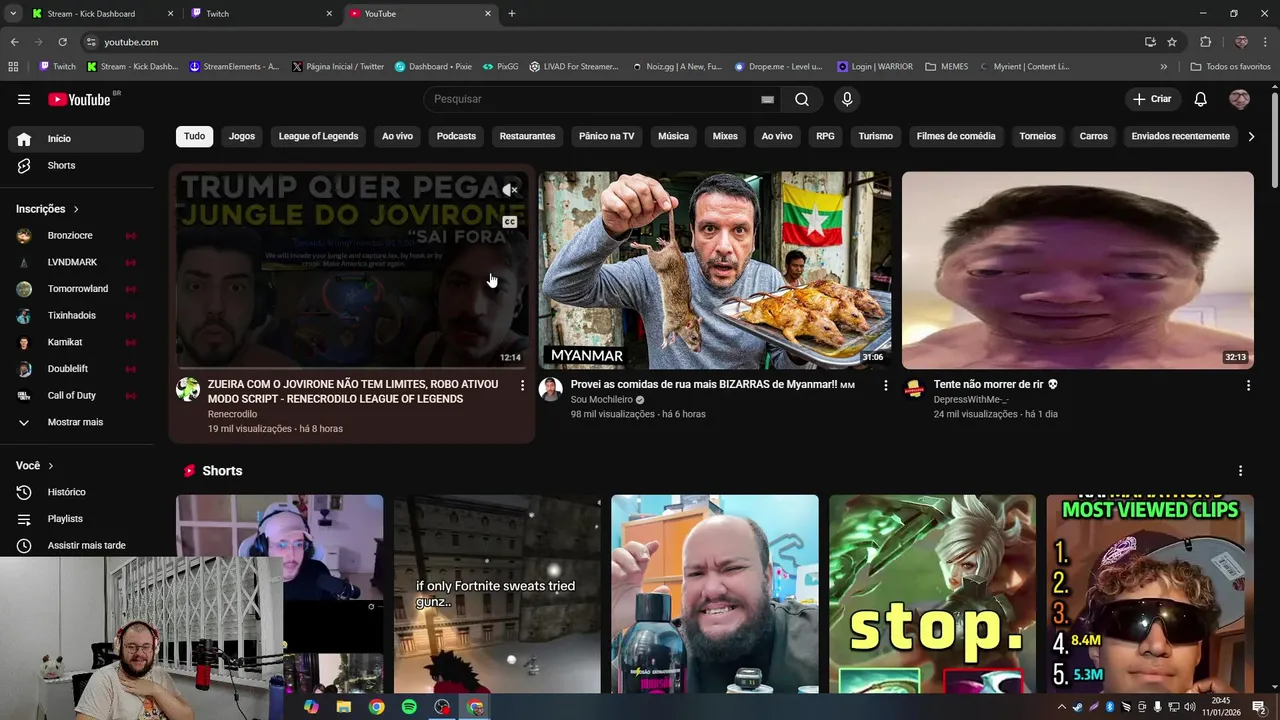The width and height of the screenshot is (1280, 720).
Task: Open the LVNDMARK subscription channel
Action: click(x=76, y=262)
